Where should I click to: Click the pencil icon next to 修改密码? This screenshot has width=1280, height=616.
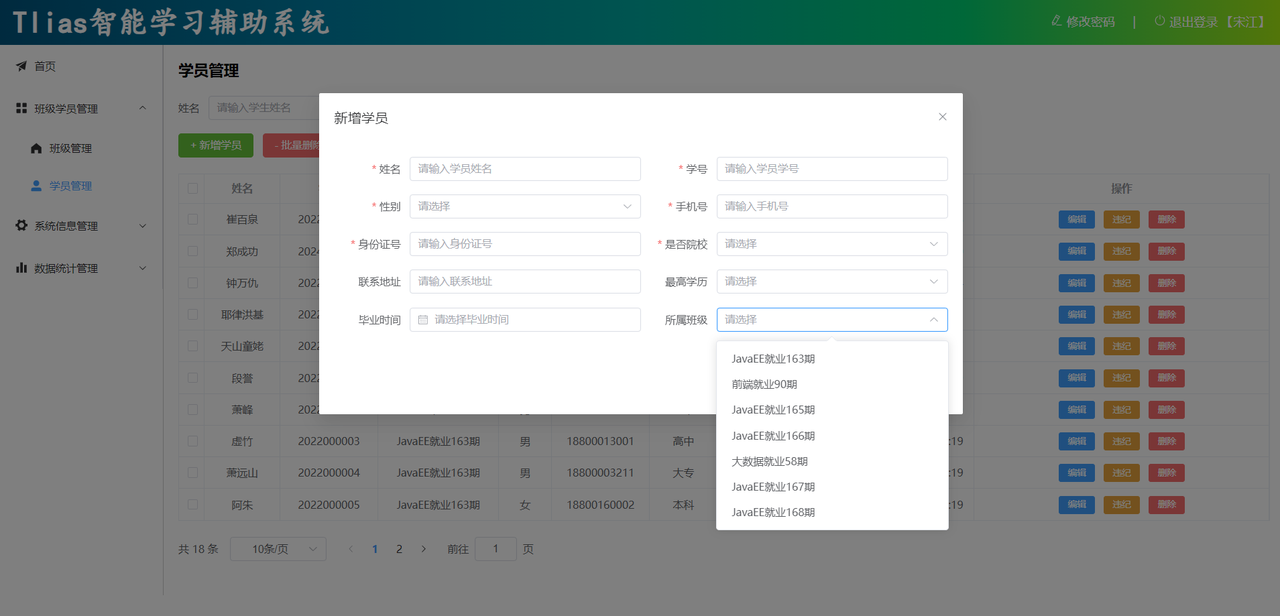pos(1056,21)
